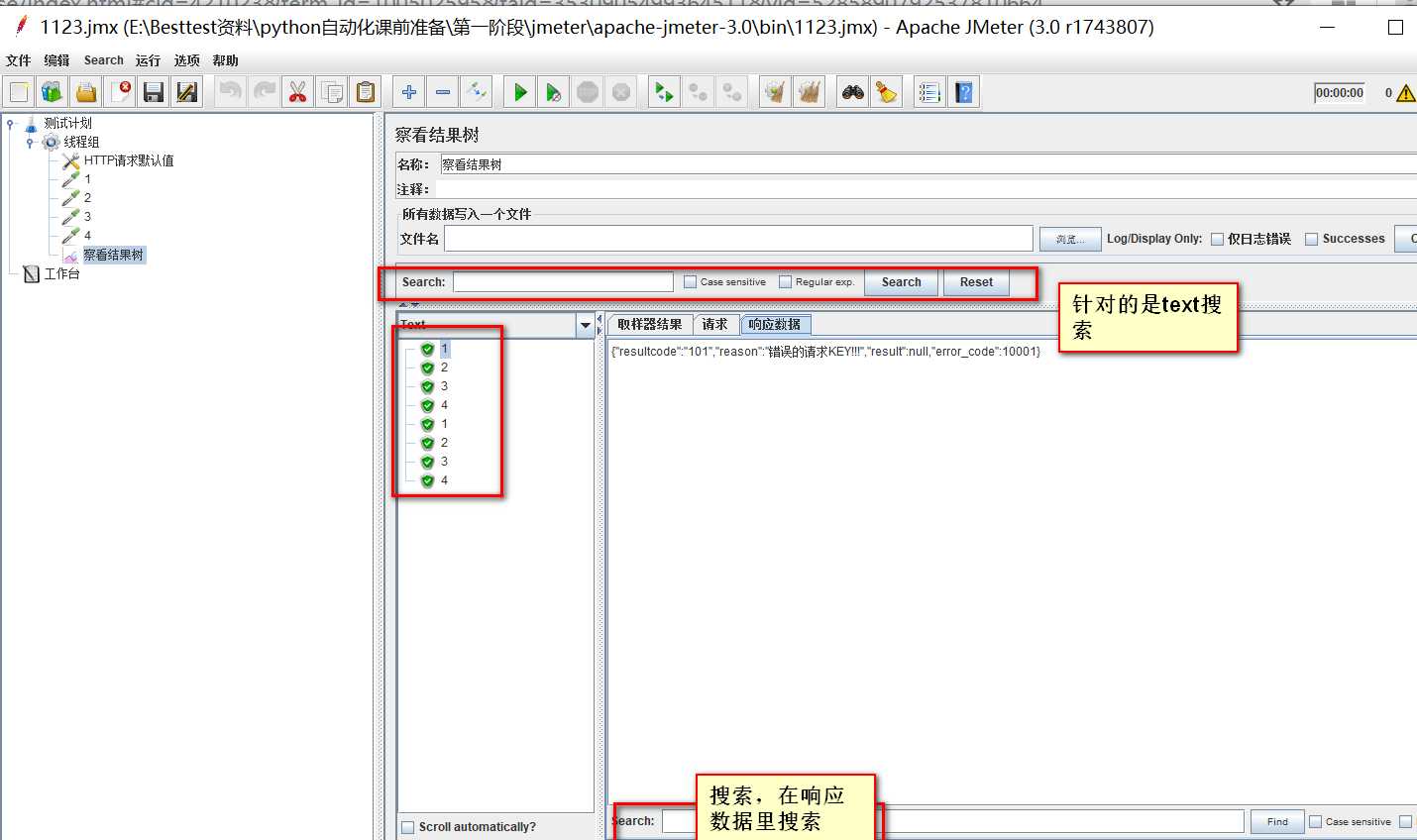Select 测试计划 in the test plan tree
The width and height of the screenshot is (1417, 840).
coord(67,124)
